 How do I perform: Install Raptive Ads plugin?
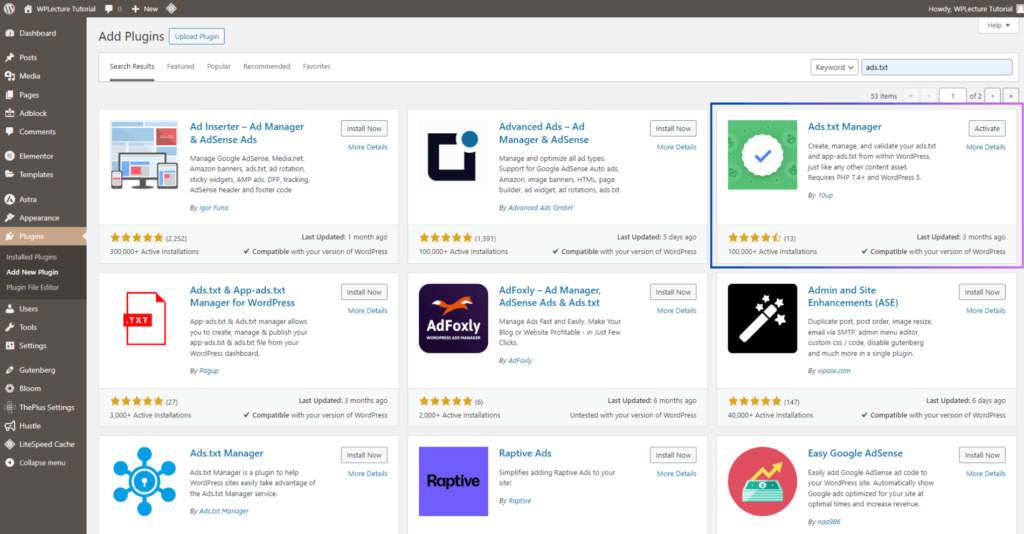click(x=673, y=455)
